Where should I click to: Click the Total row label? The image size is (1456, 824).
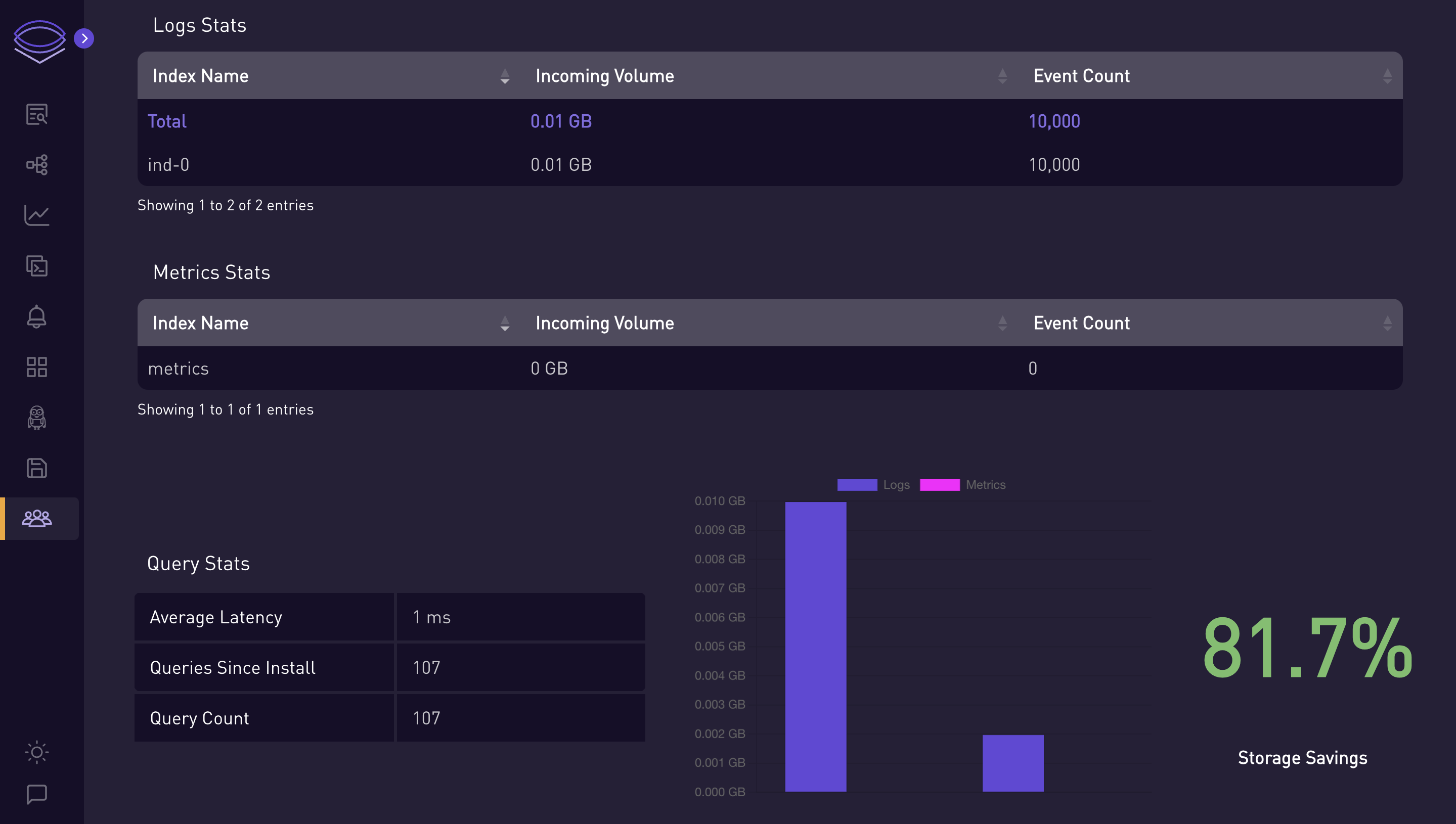(x=167, y=121)
